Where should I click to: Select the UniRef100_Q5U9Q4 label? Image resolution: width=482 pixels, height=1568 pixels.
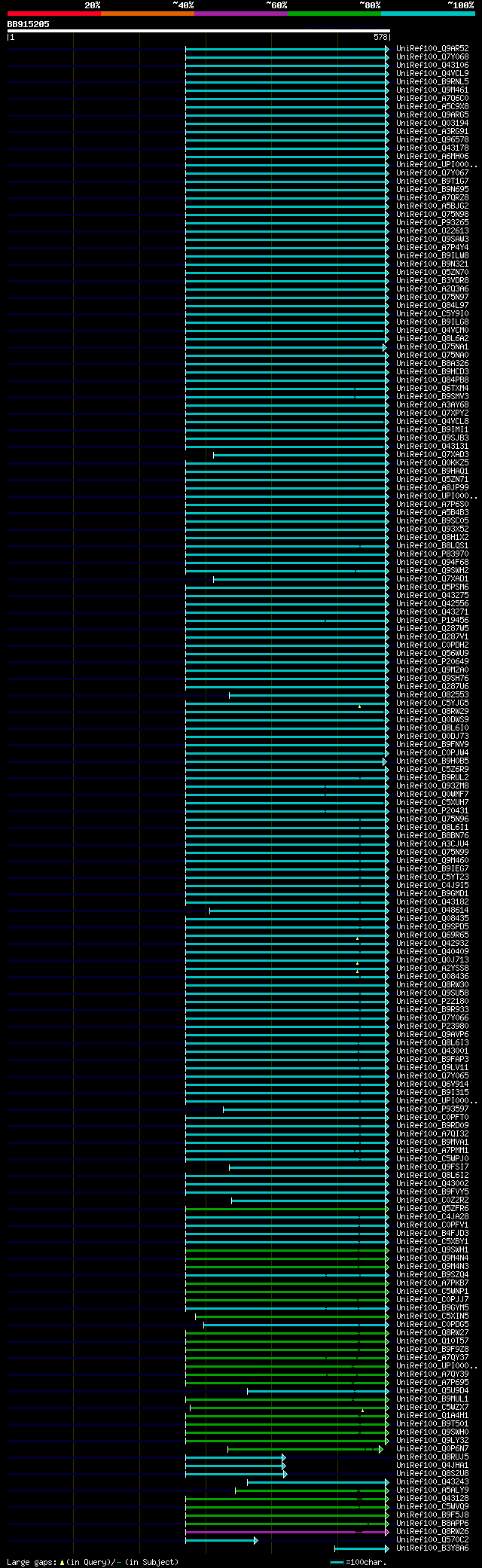(432, 1390)
